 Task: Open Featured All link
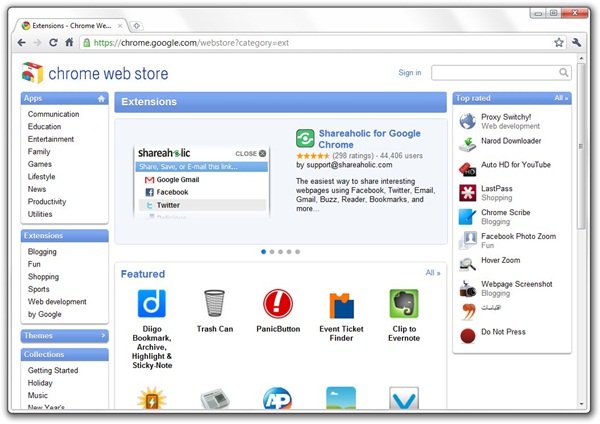click(x=433, y=273)
